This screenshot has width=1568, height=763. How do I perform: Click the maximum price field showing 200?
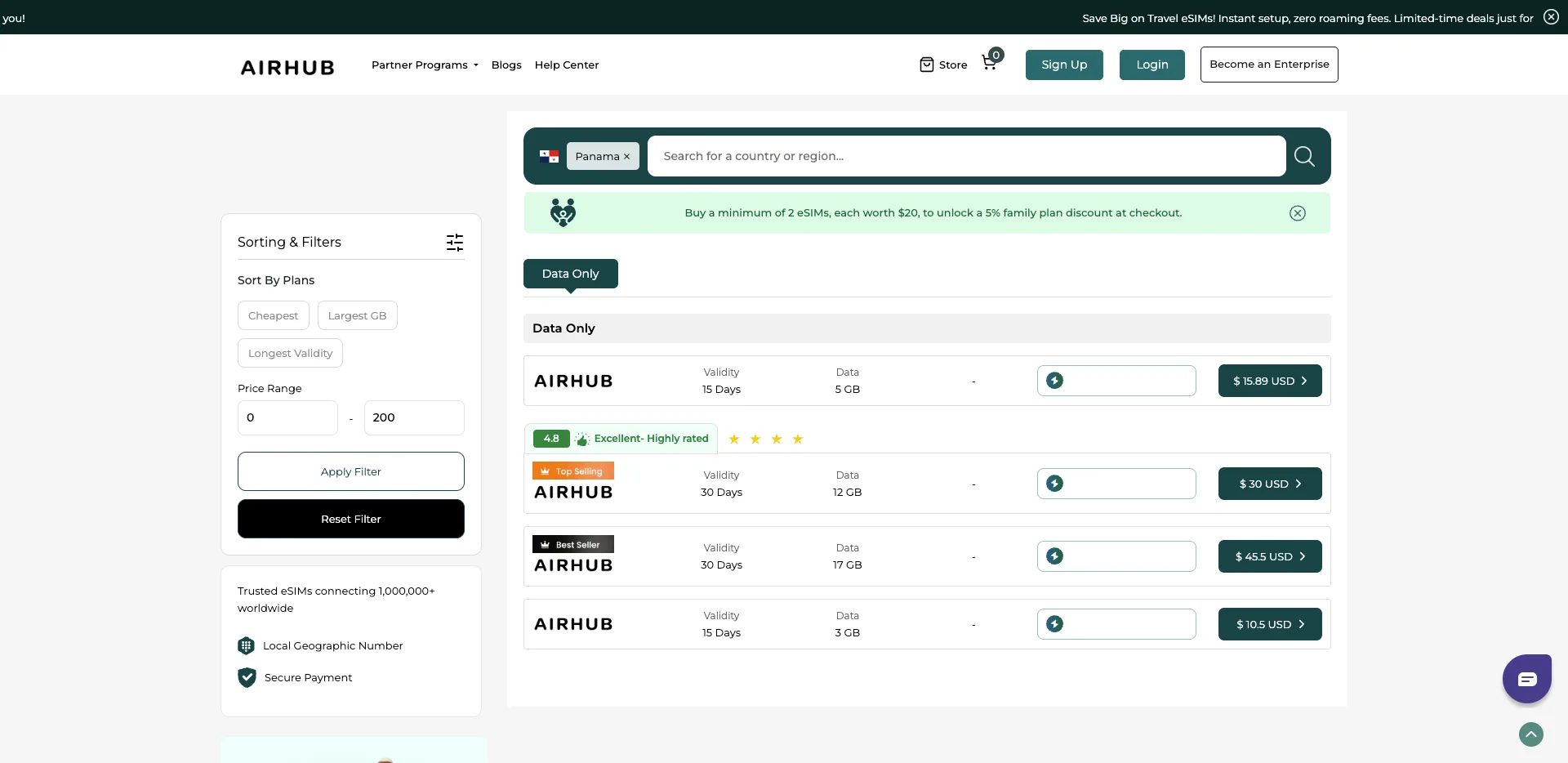click(414, 417)
